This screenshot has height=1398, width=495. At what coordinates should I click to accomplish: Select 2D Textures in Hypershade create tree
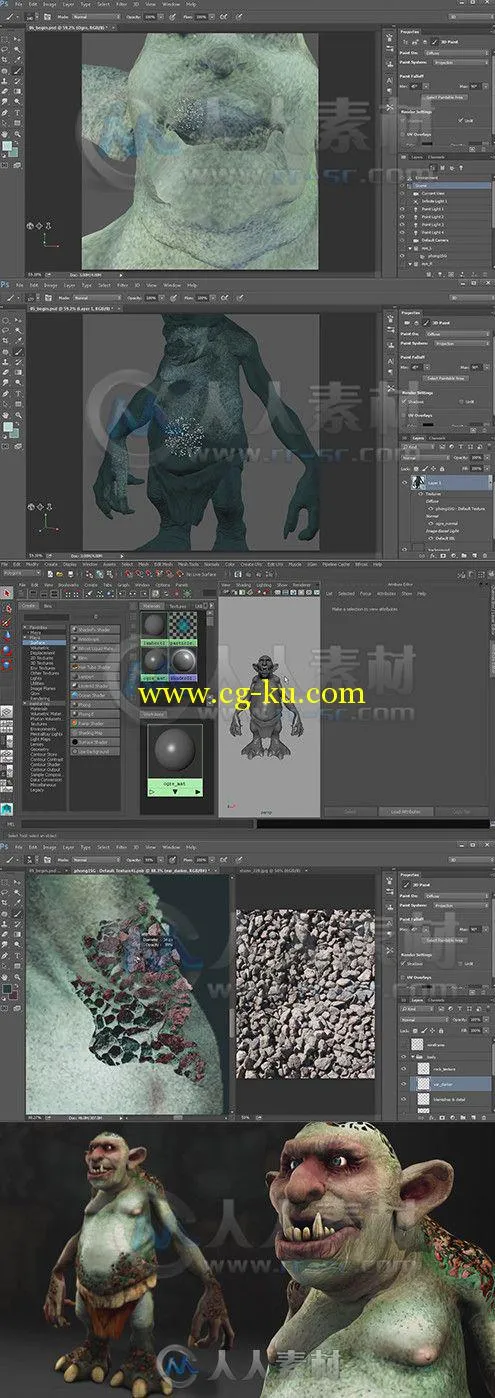coord(43,658)
